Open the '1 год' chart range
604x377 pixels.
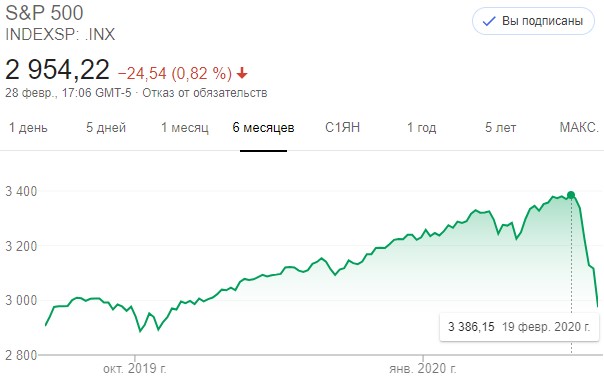pyautogui.click(x=422, y=127)
